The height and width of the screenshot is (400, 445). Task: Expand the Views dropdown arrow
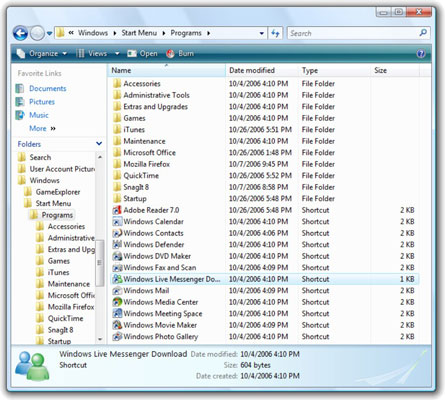coord(117,53)
